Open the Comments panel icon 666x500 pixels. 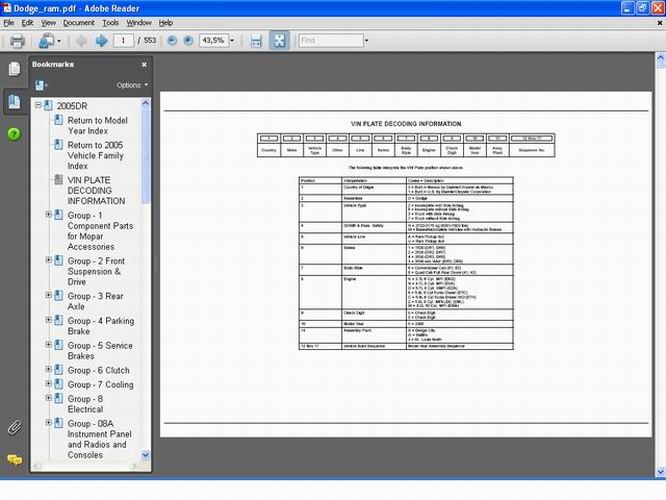[x=15, y=460]
